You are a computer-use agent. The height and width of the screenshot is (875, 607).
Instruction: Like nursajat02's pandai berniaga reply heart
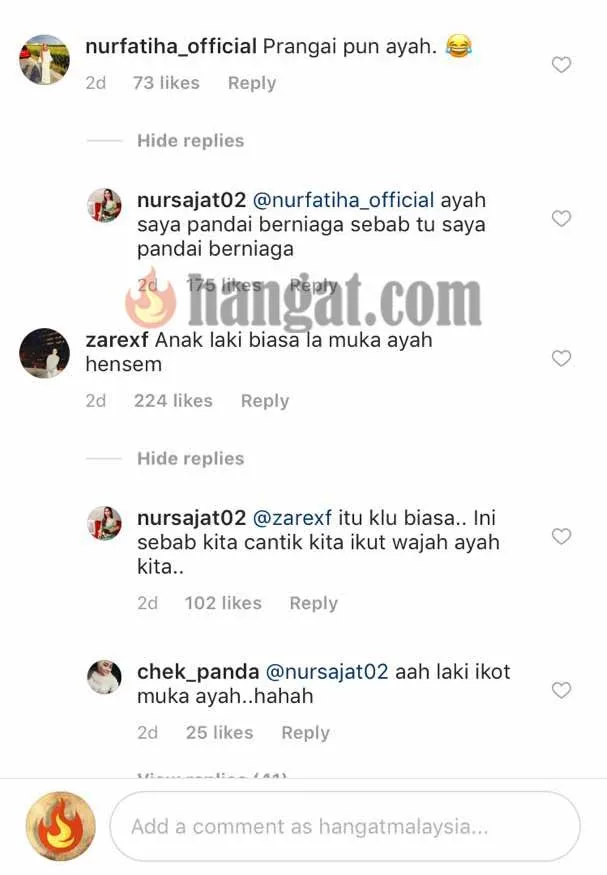[561, 218]
